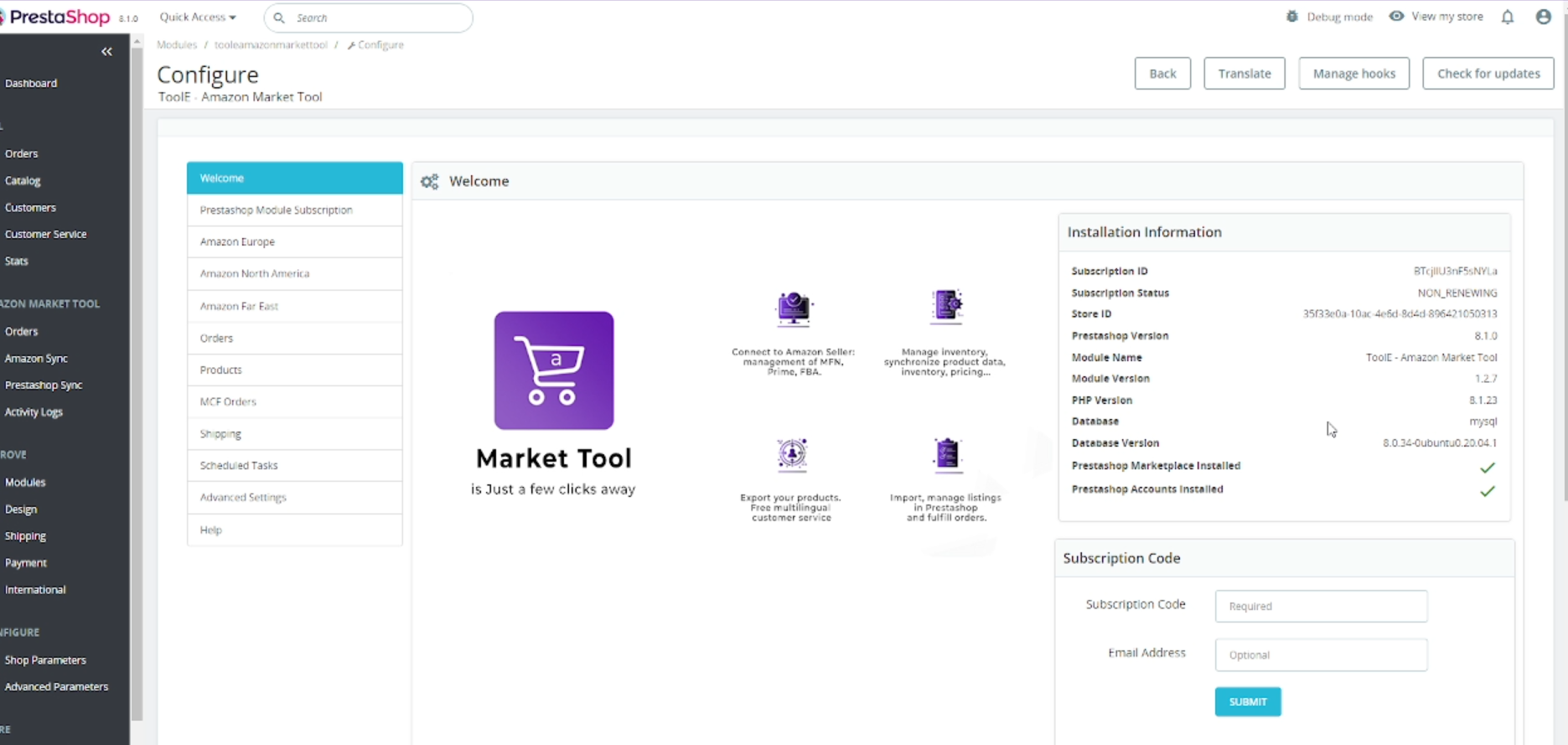Screen dimensions: 1568x745
Task: Open the Amazon Europe tab
Action: [295, 242]
